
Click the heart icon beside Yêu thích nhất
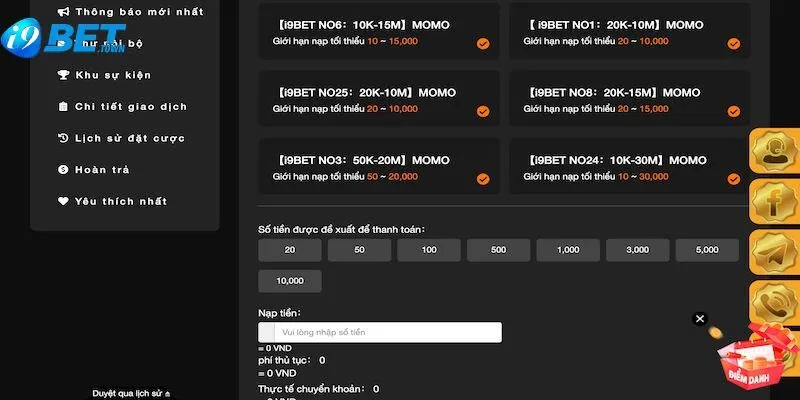[64, 201]
